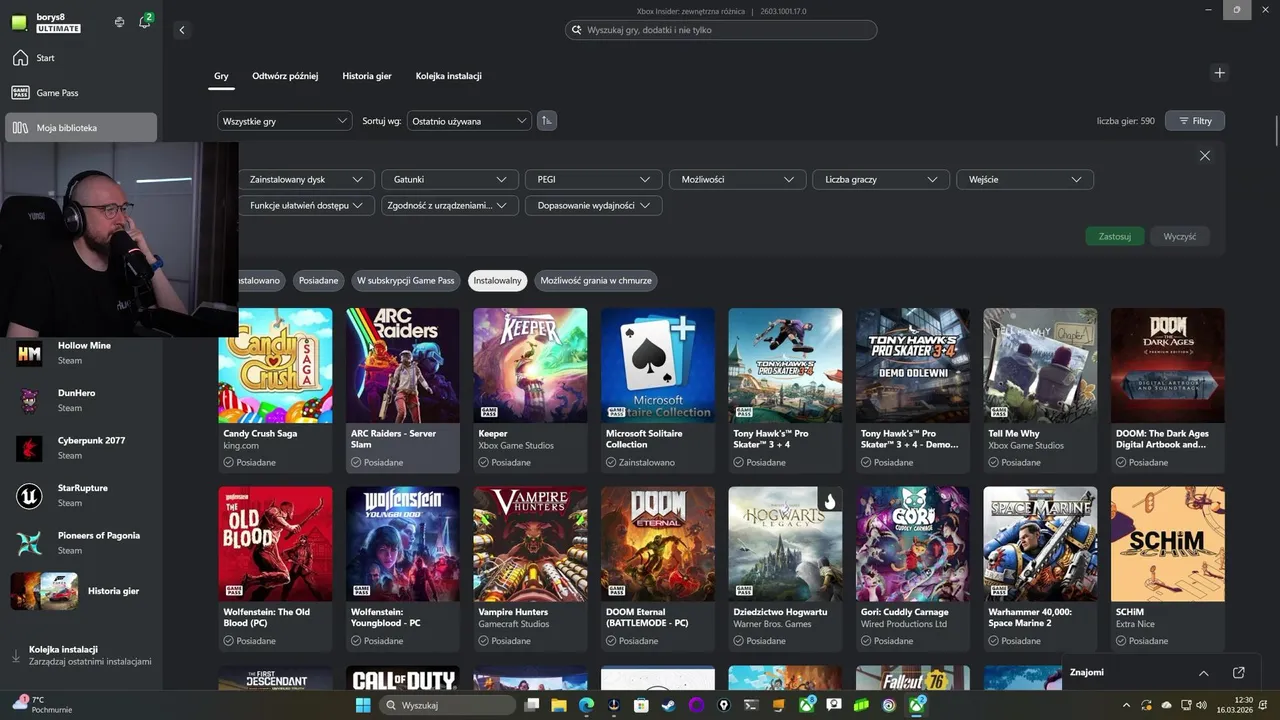Open the Wszystkie gry dropdown

(x=285, y=121)
